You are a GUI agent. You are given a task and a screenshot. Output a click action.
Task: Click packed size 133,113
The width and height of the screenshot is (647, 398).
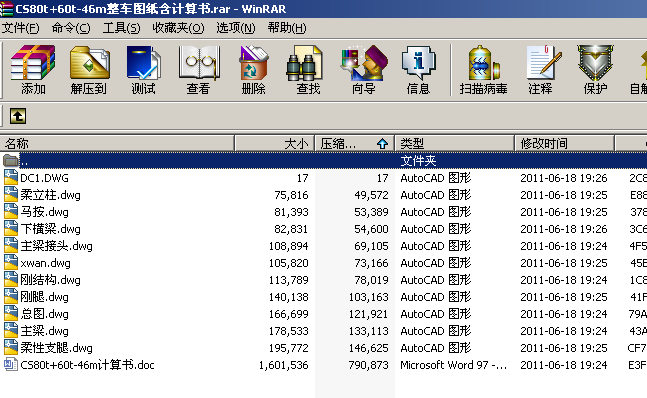click(x=368, y=331)
